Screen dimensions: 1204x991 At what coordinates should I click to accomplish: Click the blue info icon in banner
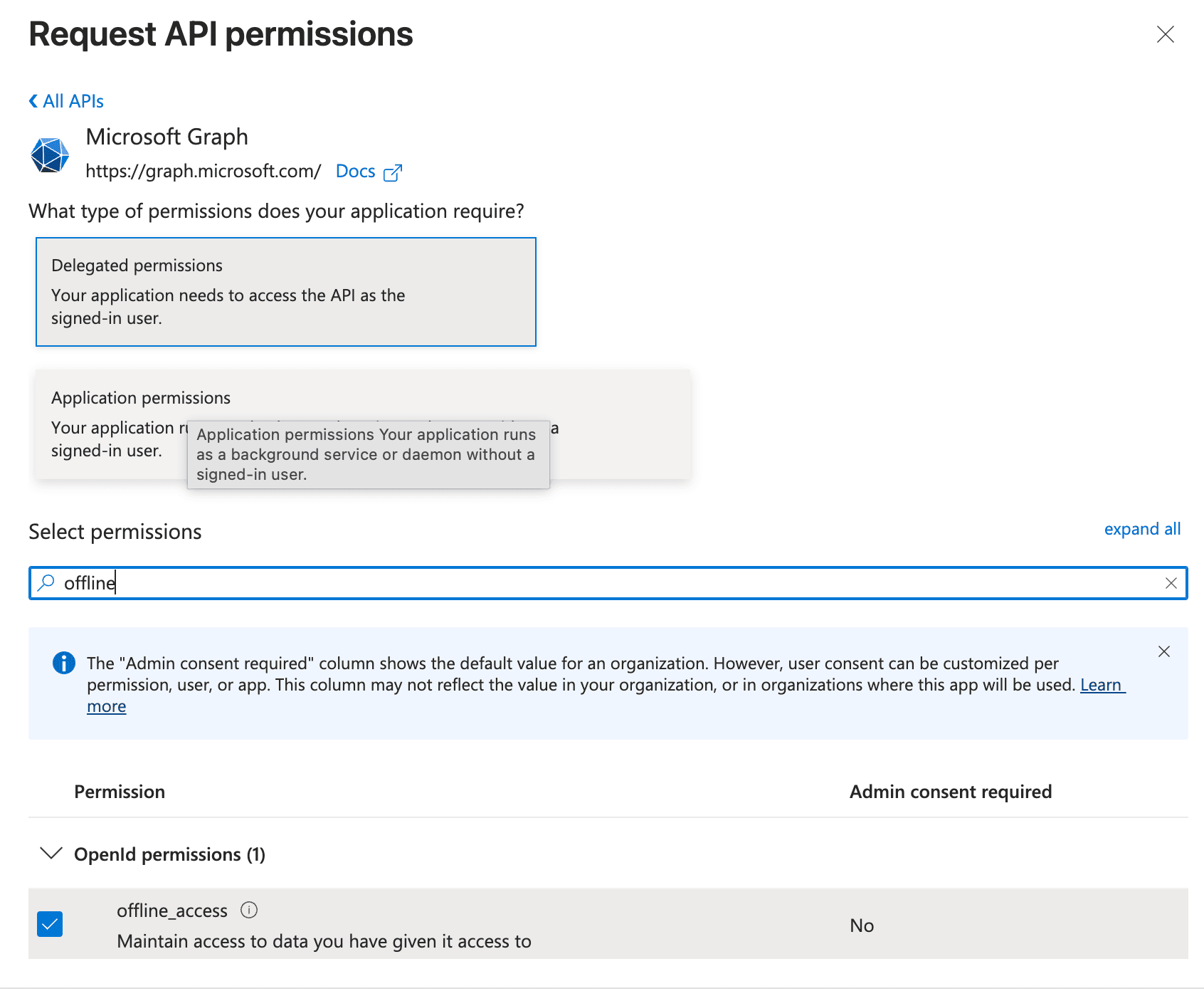pos(64,663)
